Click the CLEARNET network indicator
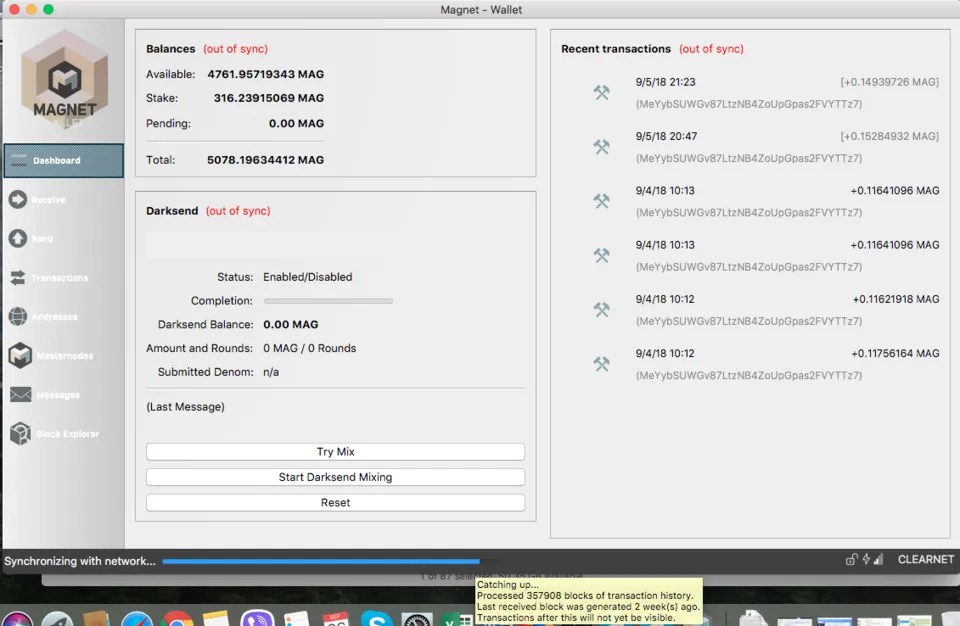Image resolution: width=960 pixels, height=626 pixels. (925, 559)
